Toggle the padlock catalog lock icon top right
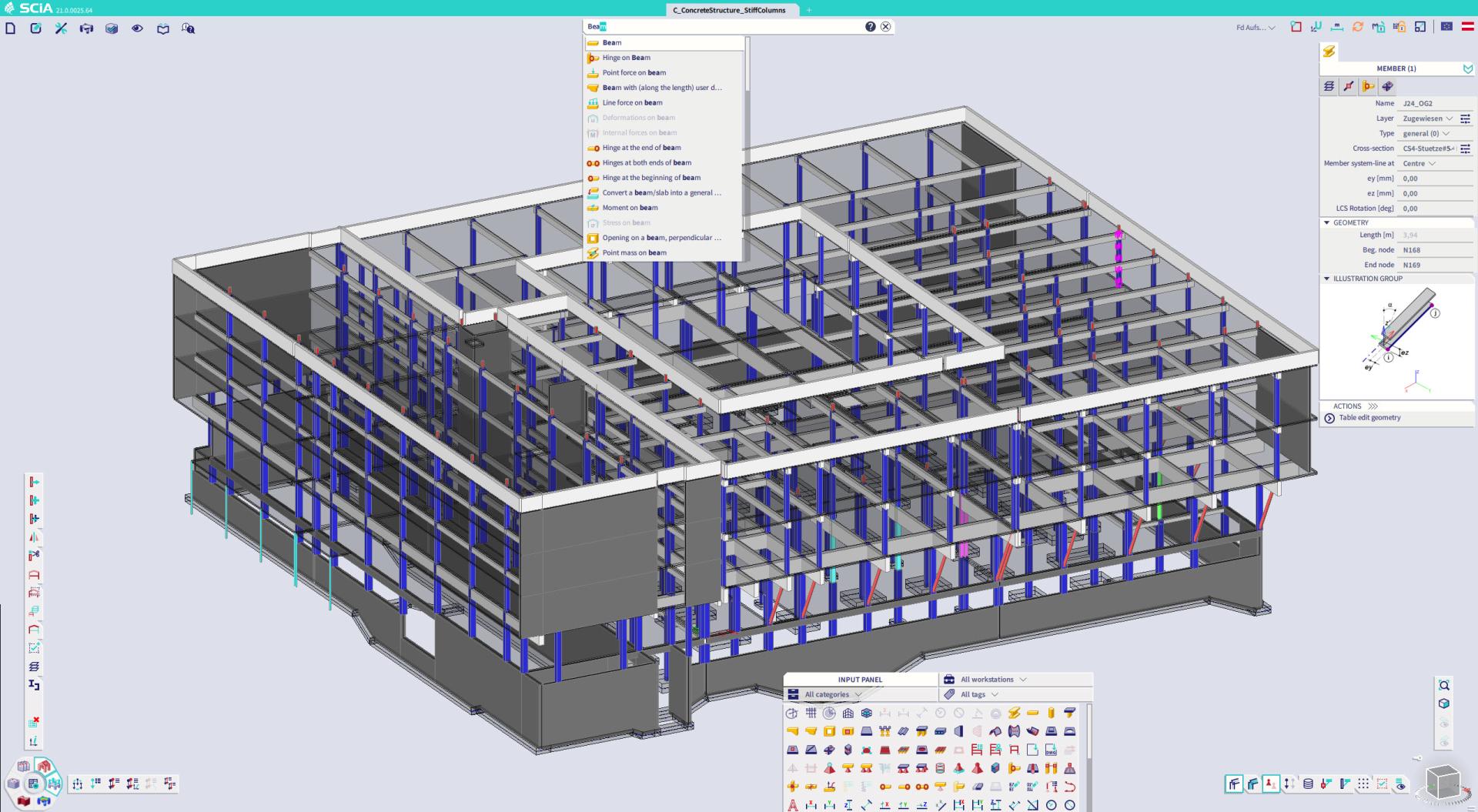Screen dimensions: 1478x812 point(1399,27)
